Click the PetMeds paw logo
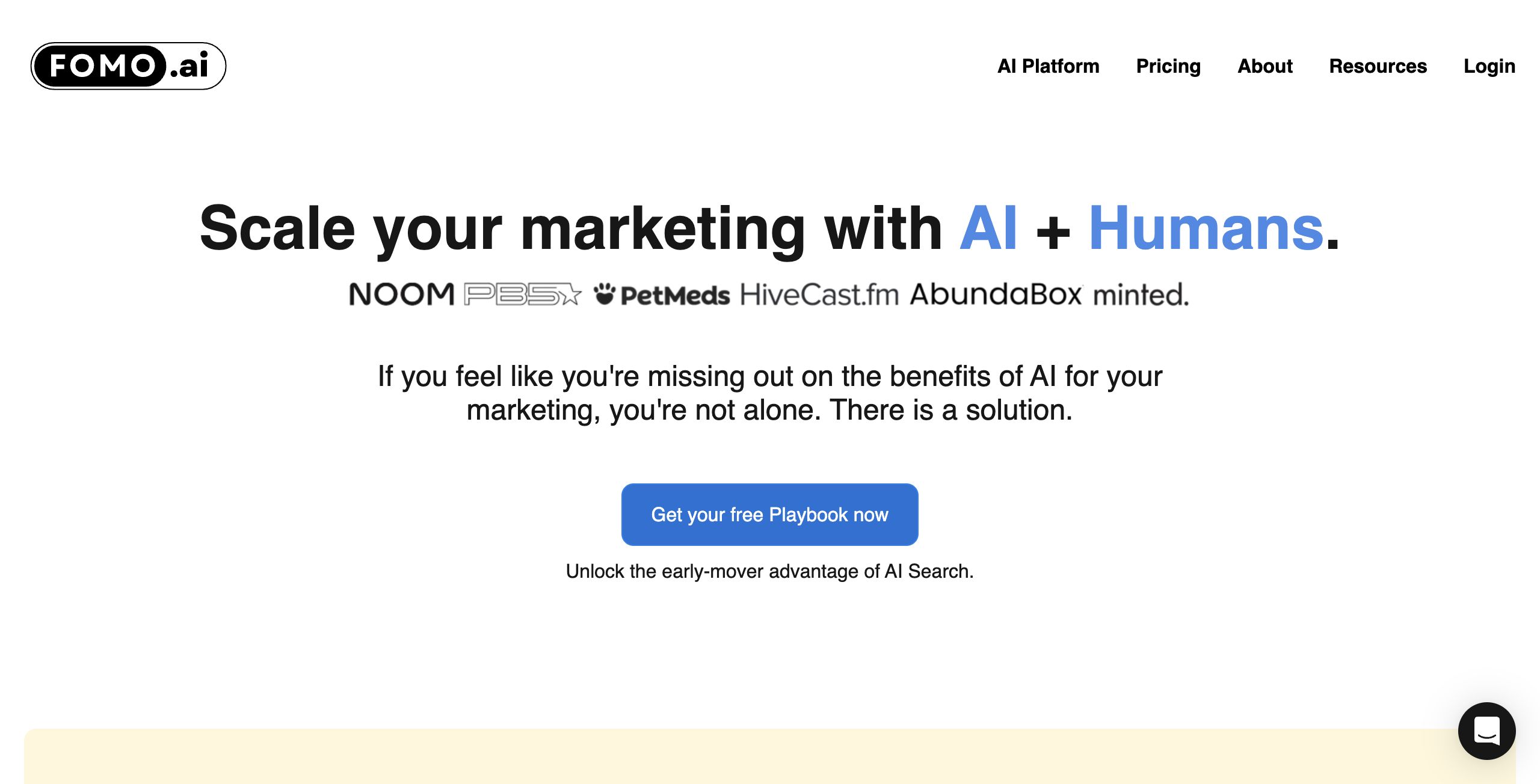This screenshot has height=784, width=1540. 662,295
